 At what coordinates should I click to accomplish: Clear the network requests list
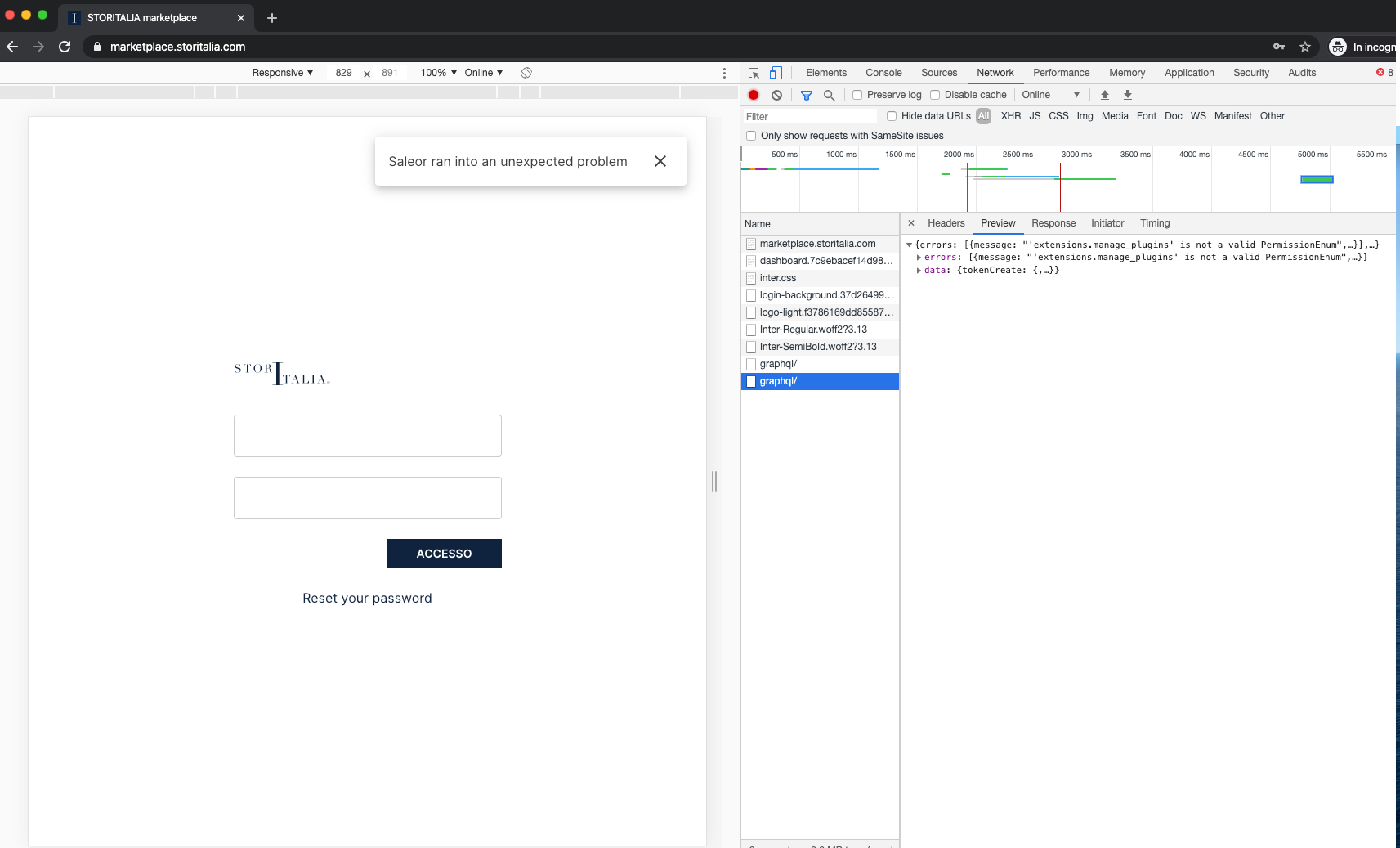tap(776, 95)
